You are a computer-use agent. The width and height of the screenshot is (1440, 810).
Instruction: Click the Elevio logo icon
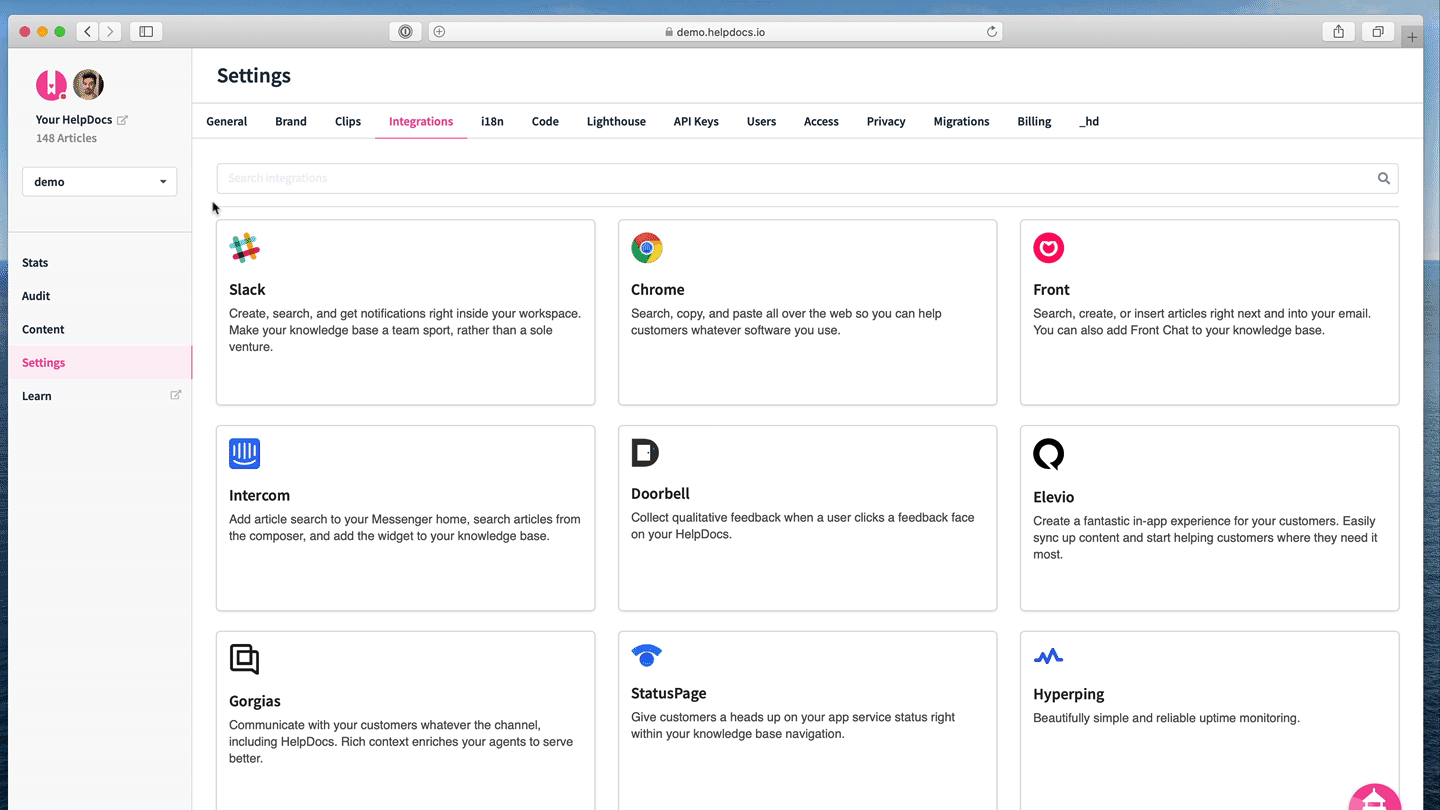(x=1049, y=454)
